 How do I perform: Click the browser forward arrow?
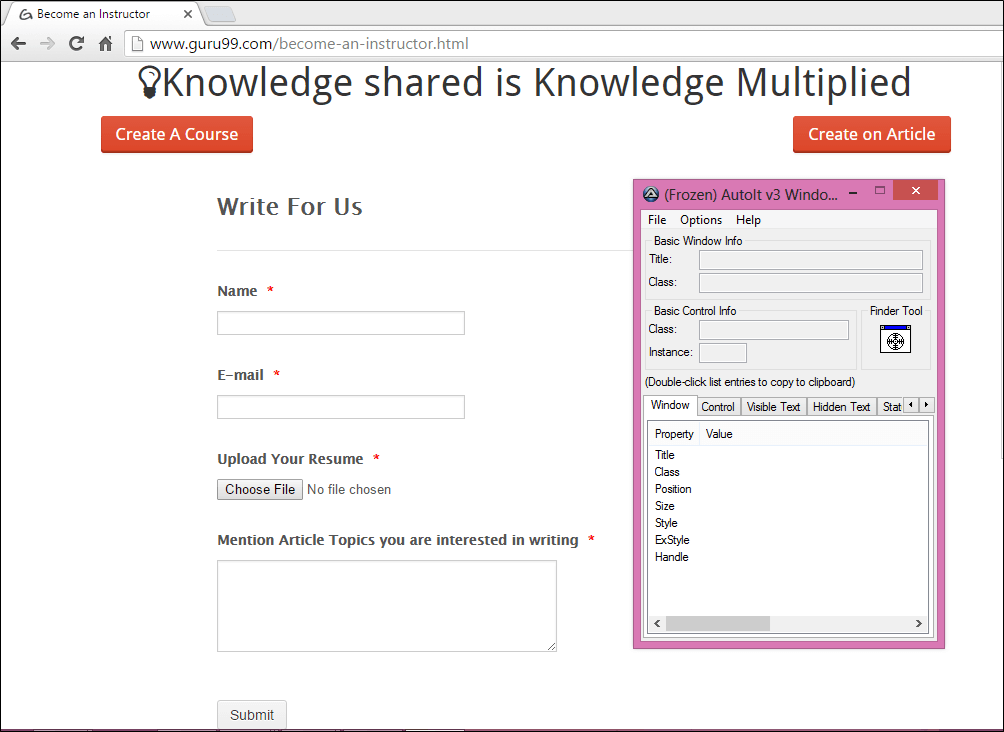[47, 44]
